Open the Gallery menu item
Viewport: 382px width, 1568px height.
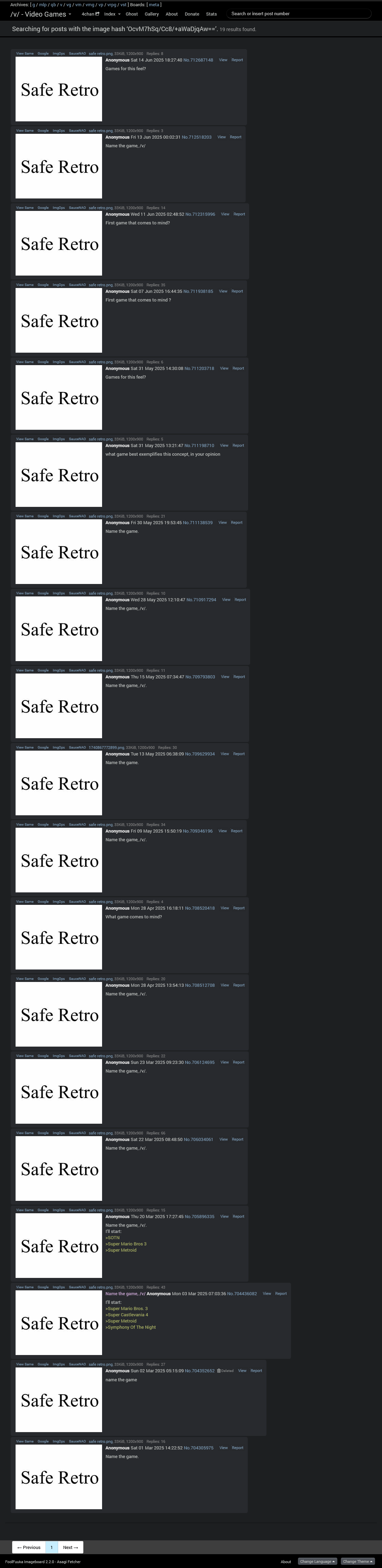click(152, 14)
